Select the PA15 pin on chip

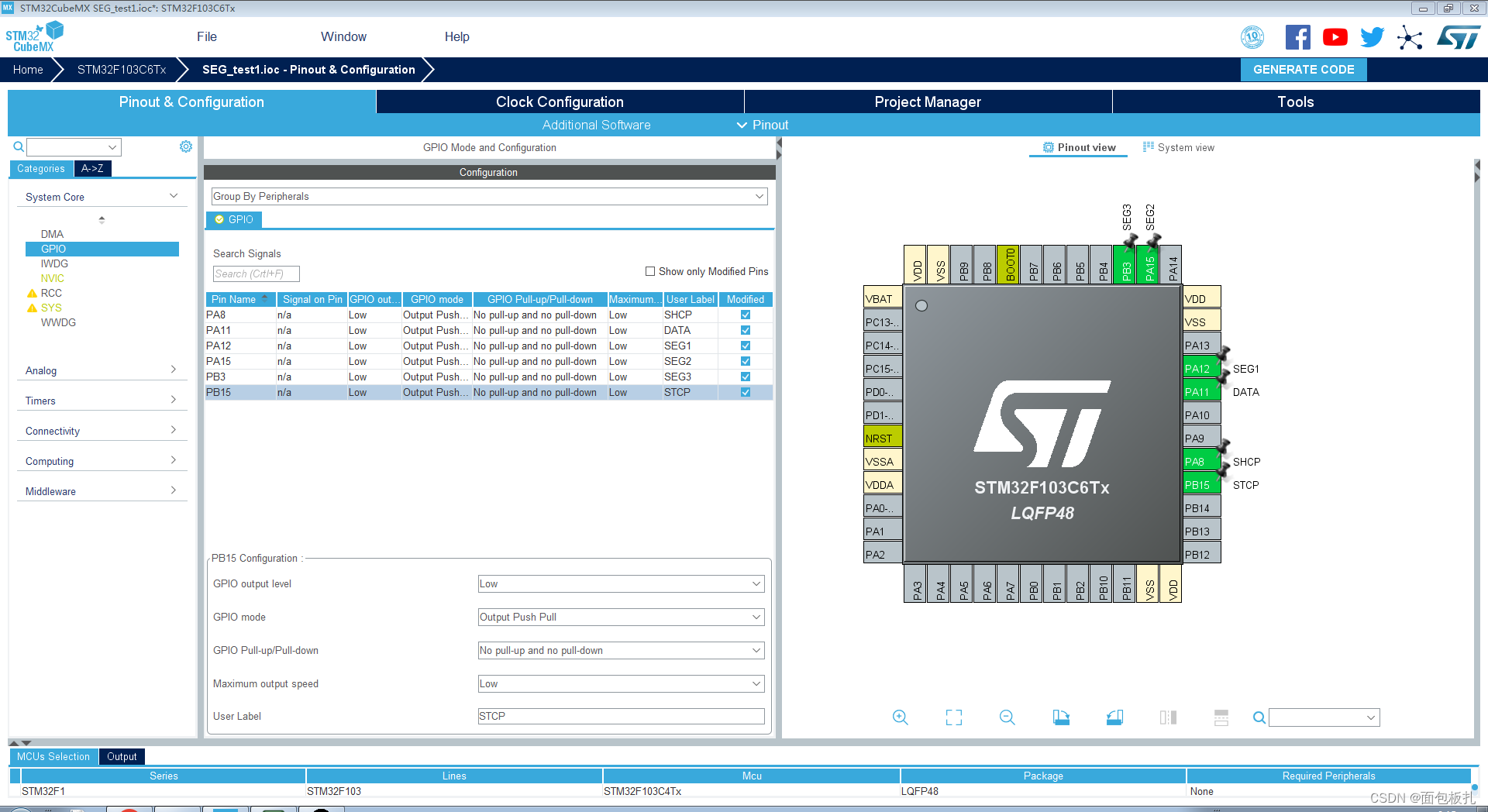(x=1149, y=264)
